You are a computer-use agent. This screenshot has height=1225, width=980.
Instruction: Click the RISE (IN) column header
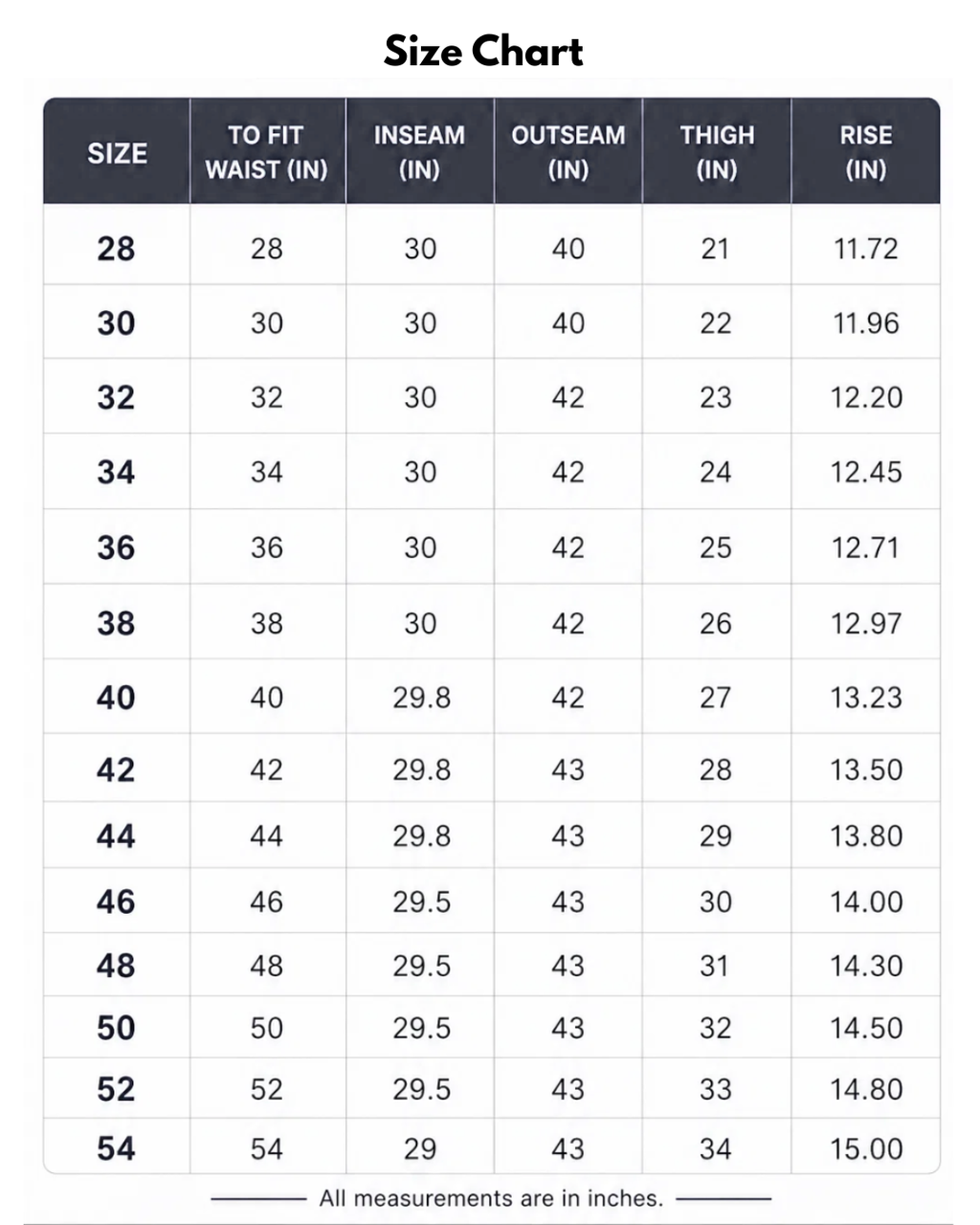pos(866,152)
